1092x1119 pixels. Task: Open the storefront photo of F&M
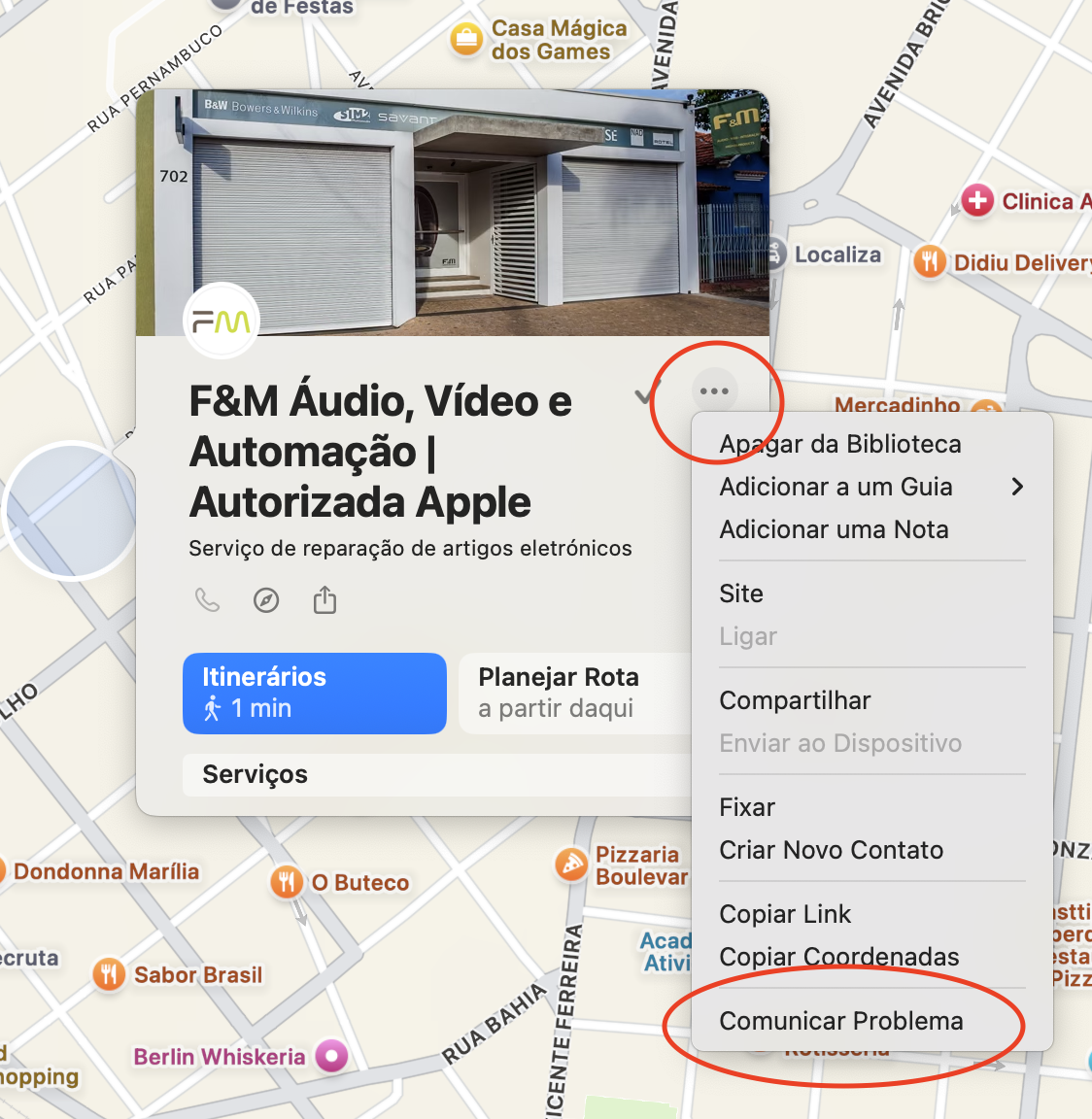coord(453,213)
